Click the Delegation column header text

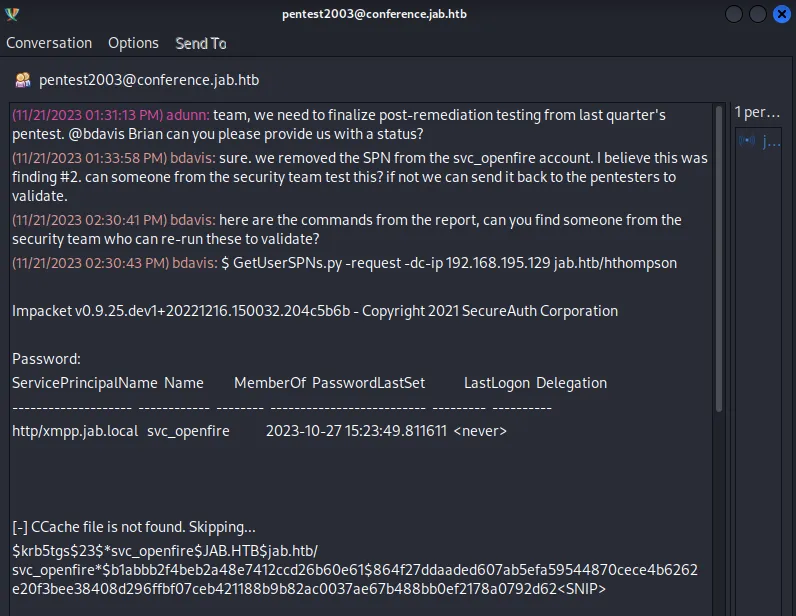(571, 383)
